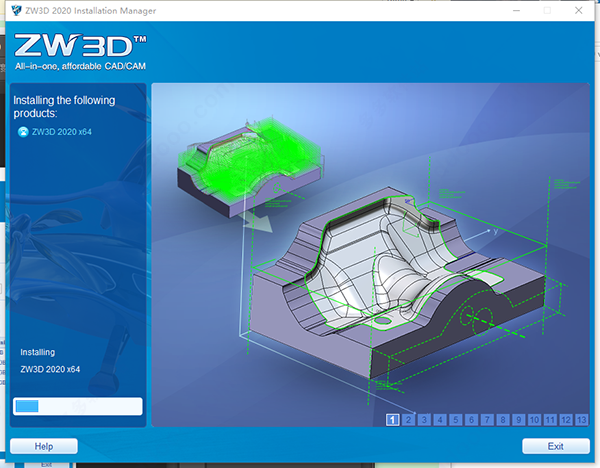
Task: Click the ZW3D 2020 x64 product icon
Action: click(23, 132)
